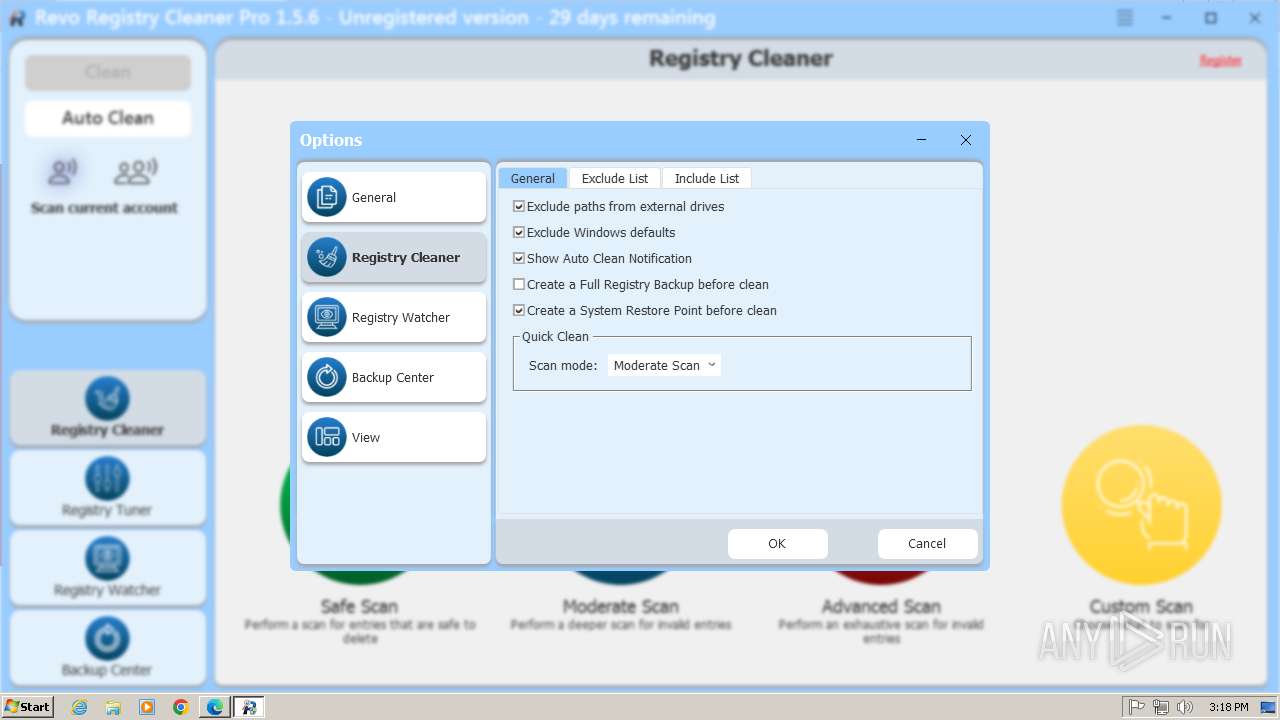The height and width of the screenshot is (720, 1280).
Task: Click Cancel in Options dialog
Action: (x=927, y=543)
